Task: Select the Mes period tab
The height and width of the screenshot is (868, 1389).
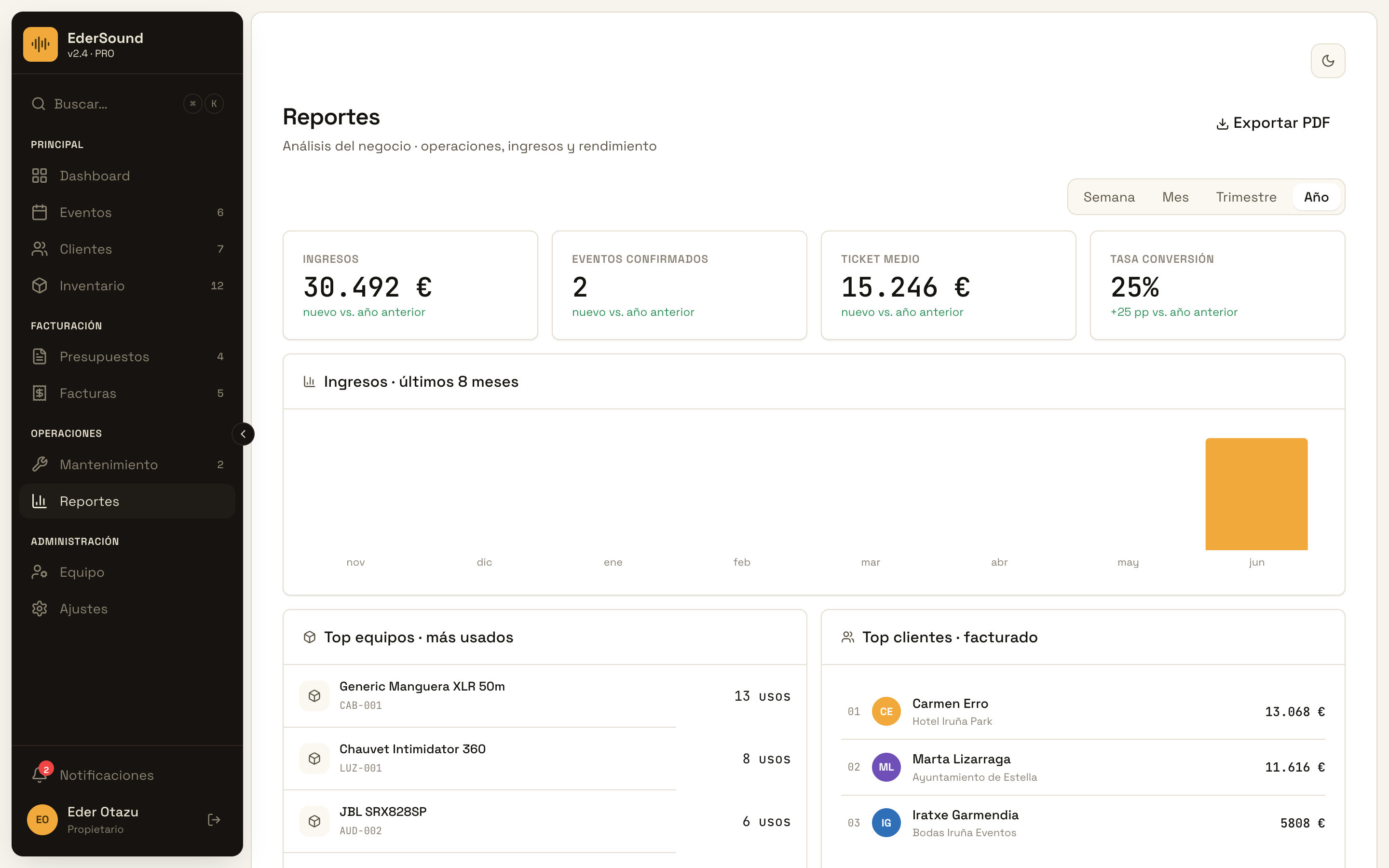Action: [x=1175, y=197]
